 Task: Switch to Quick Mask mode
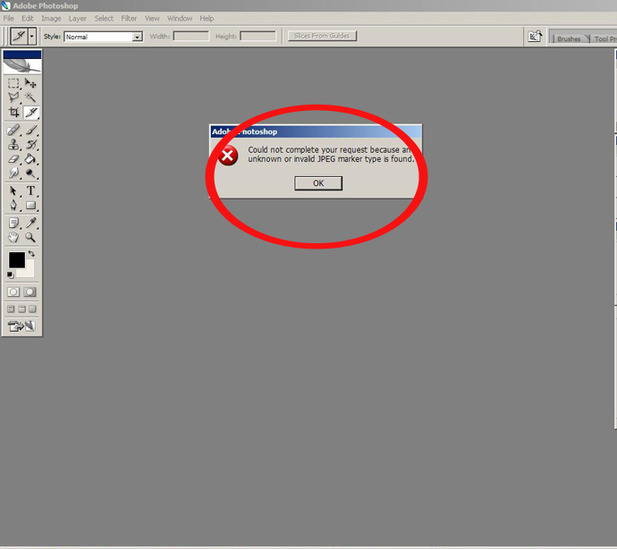[30, 292]
